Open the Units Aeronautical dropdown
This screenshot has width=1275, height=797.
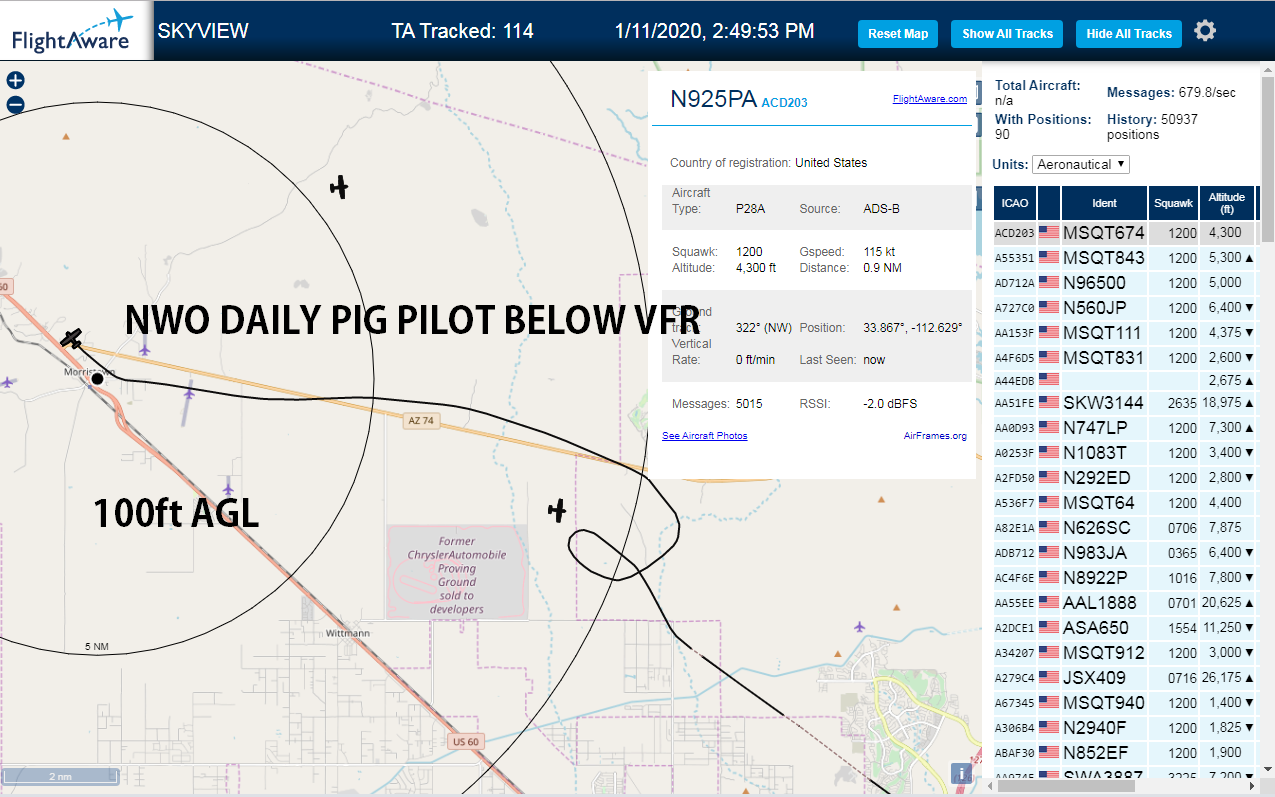1081,164
